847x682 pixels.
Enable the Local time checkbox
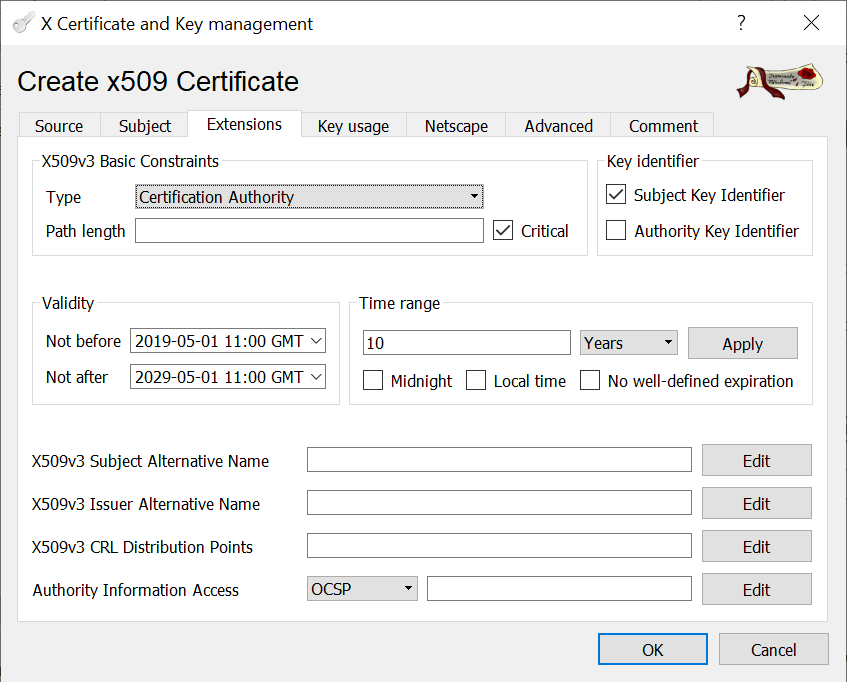click(476, 381)
